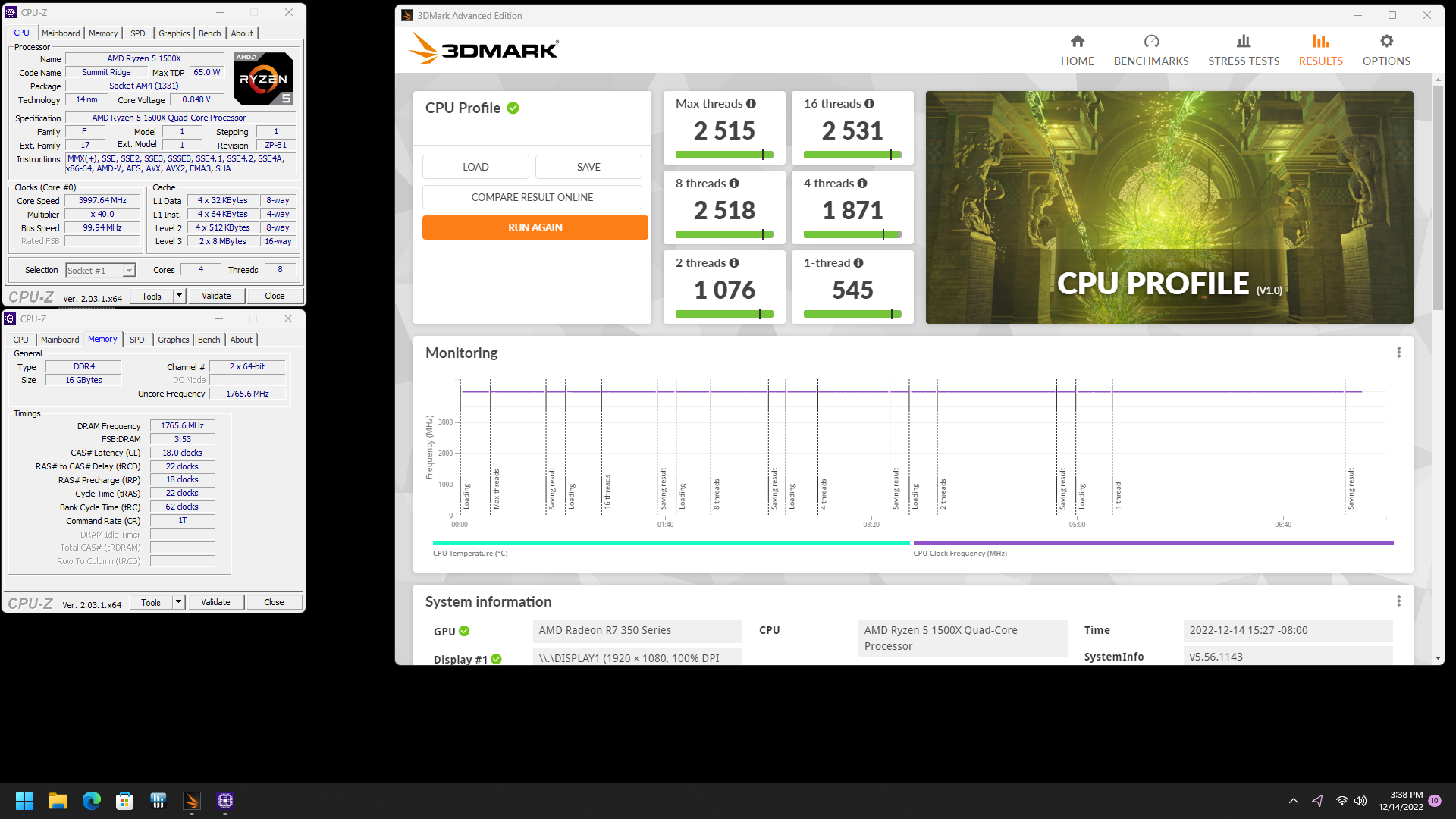Open the Monitoring panel three-dot menu
This screenshot has height=819, width=1456.
(x=1399, y=353)
